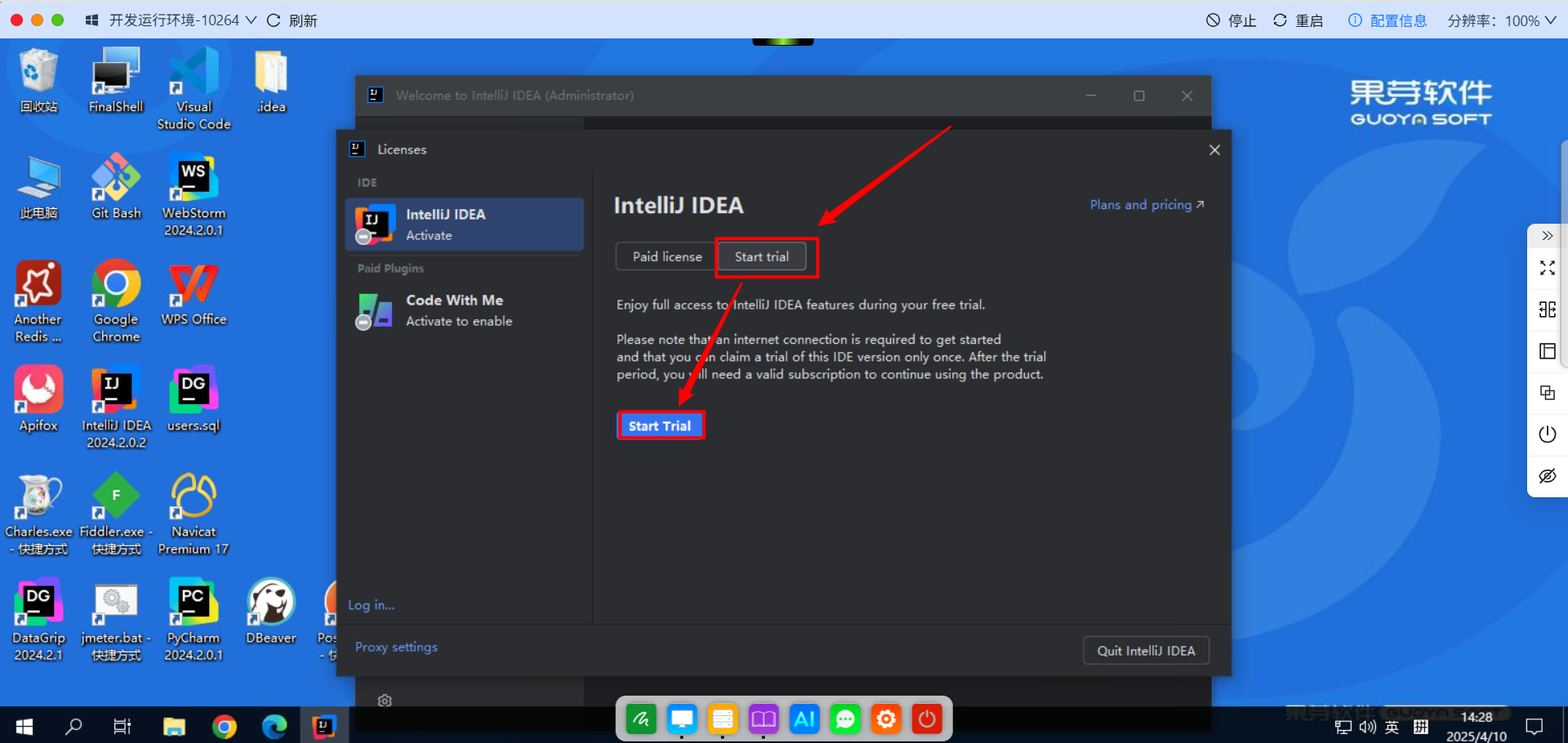The width and height of the screenshot is (1568, 743).
Task: Launch PyCharm 2024.2.0.1 desktop shortcut
Action: click(194, 619)
